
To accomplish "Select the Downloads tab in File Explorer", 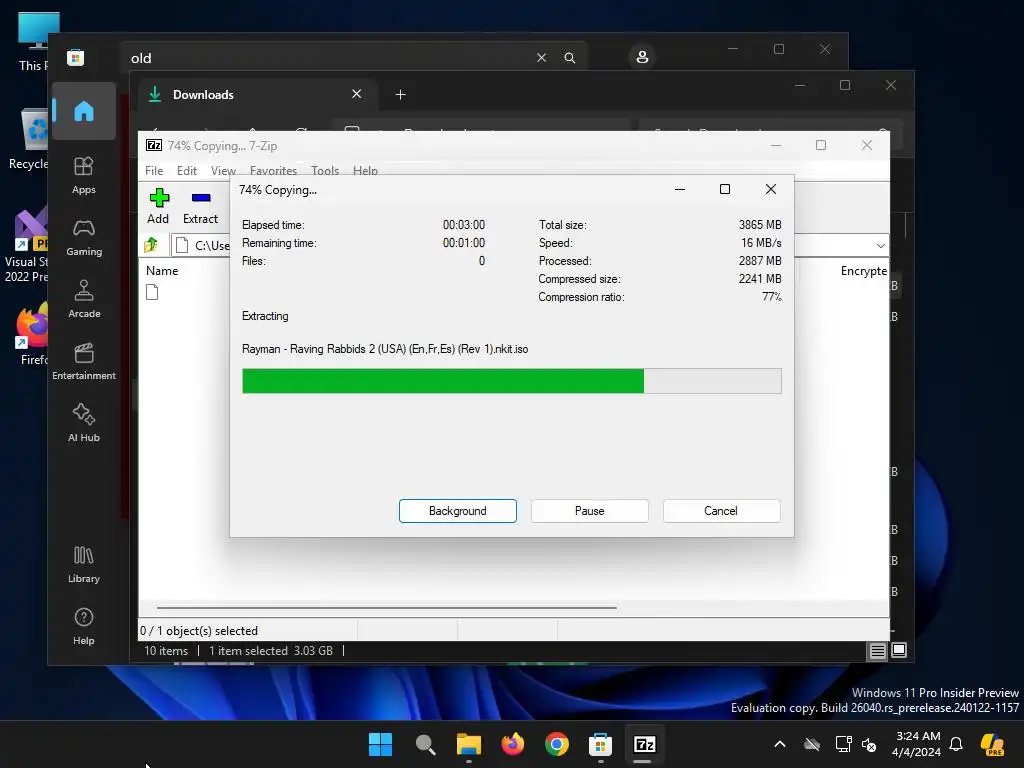I will [x=255, y=95].
